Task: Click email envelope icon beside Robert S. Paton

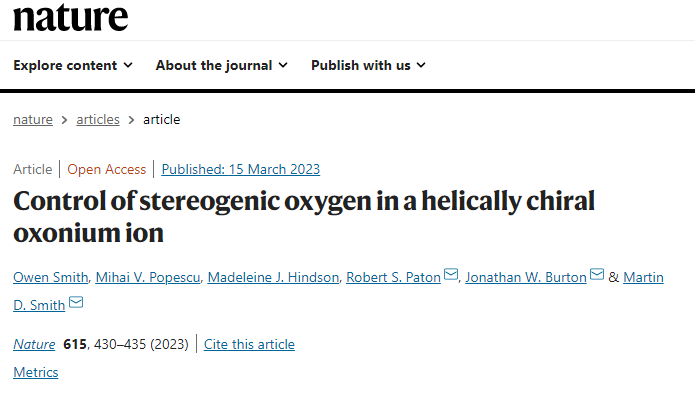Action: (x=451, y=274)
